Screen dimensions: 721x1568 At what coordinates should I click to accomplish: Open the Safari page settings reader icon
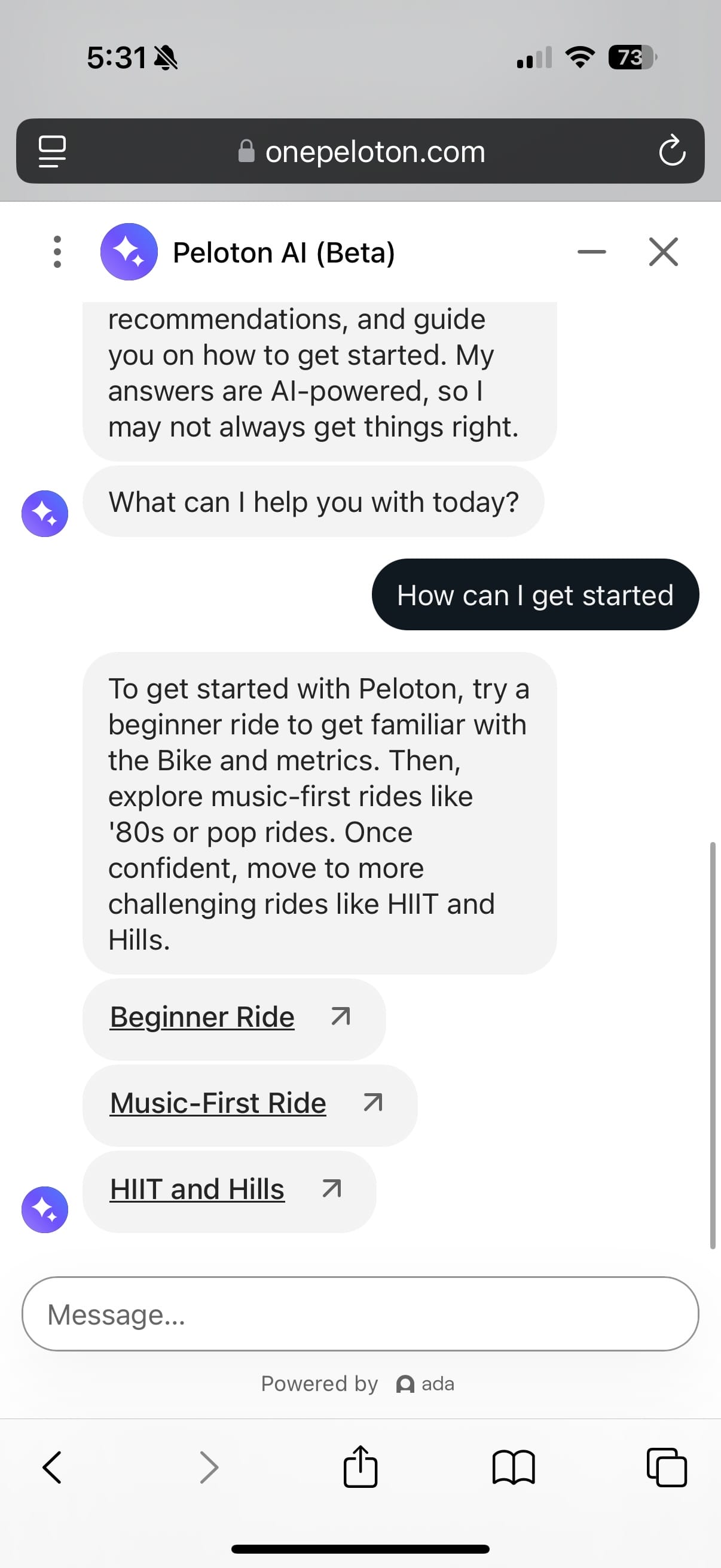53,151
